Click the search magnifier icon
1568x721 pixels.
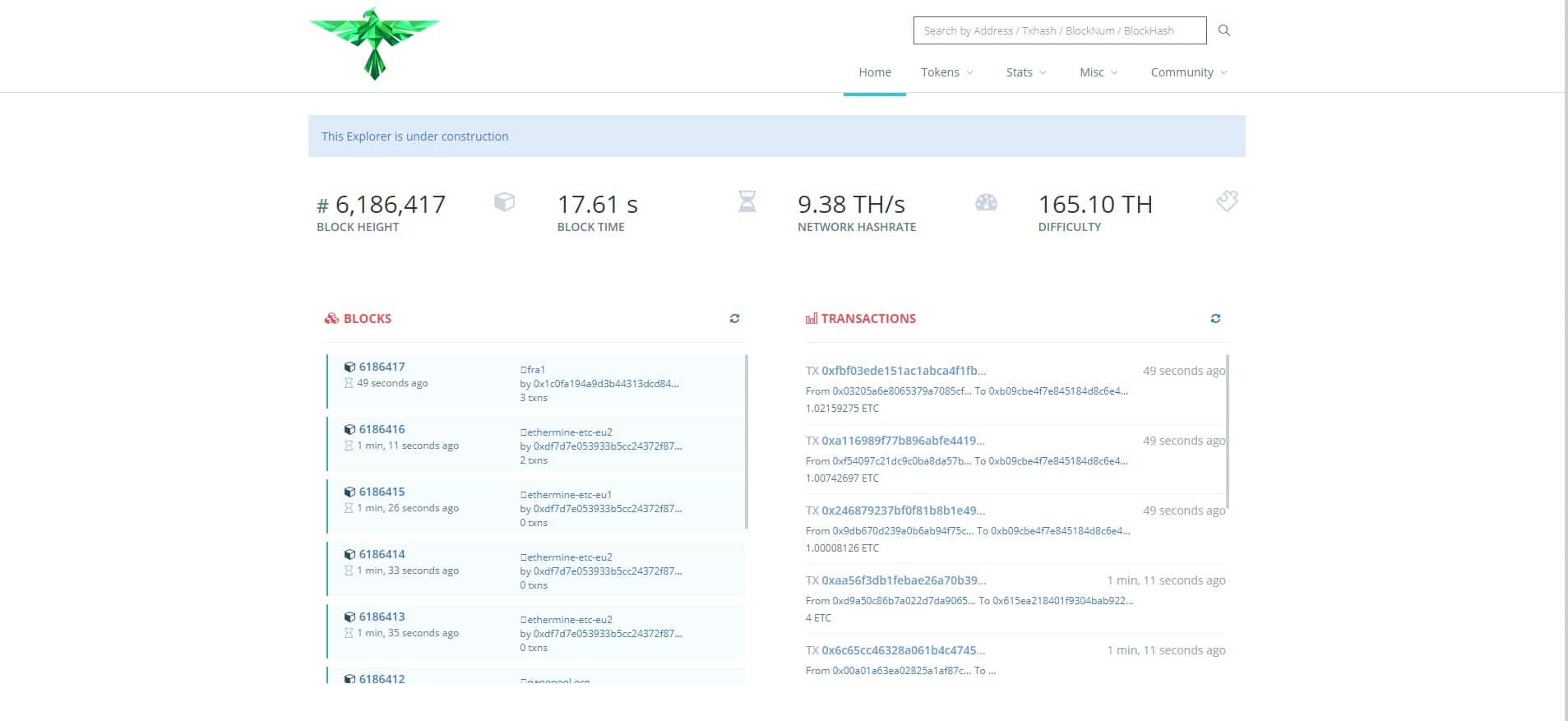[x=1223, y=30]
